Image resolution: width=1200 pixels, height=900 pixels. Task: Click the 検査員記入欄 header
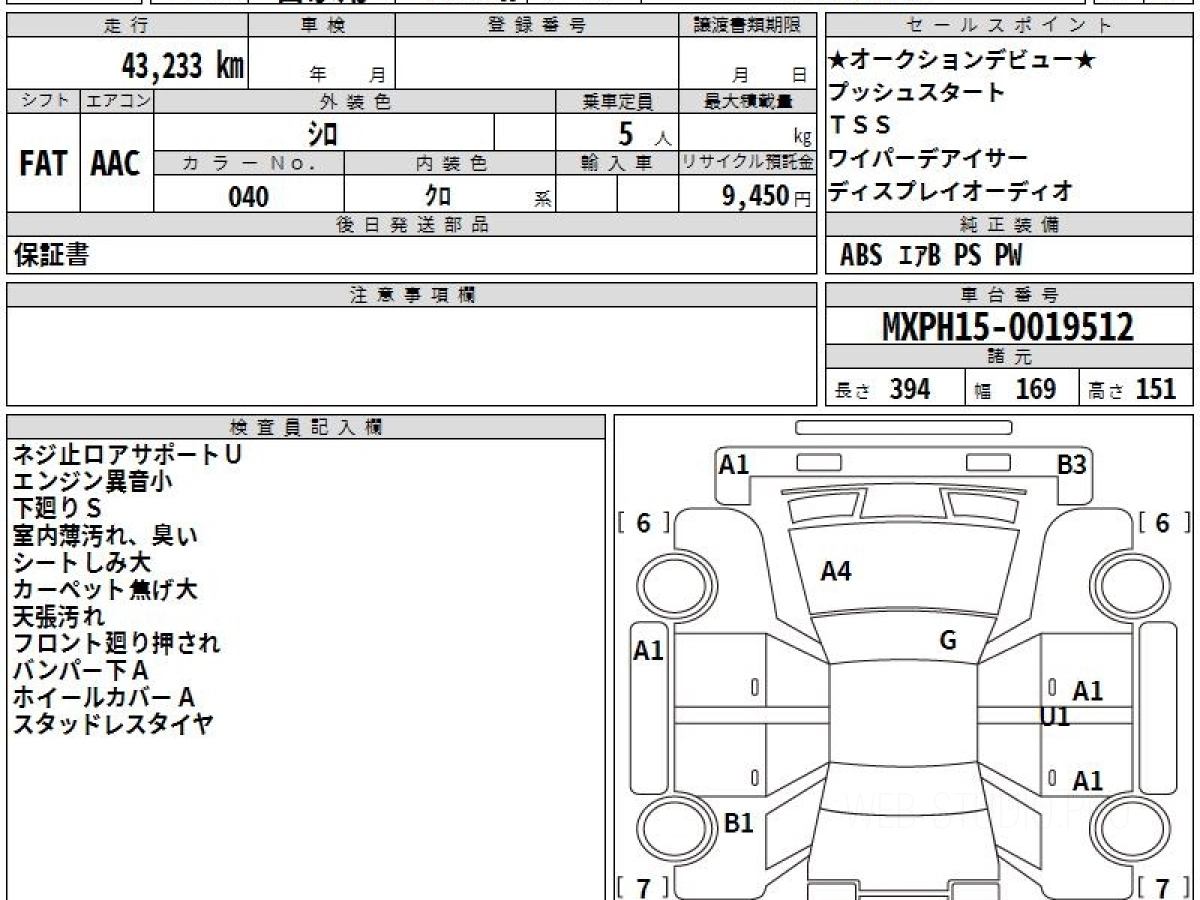306,426
